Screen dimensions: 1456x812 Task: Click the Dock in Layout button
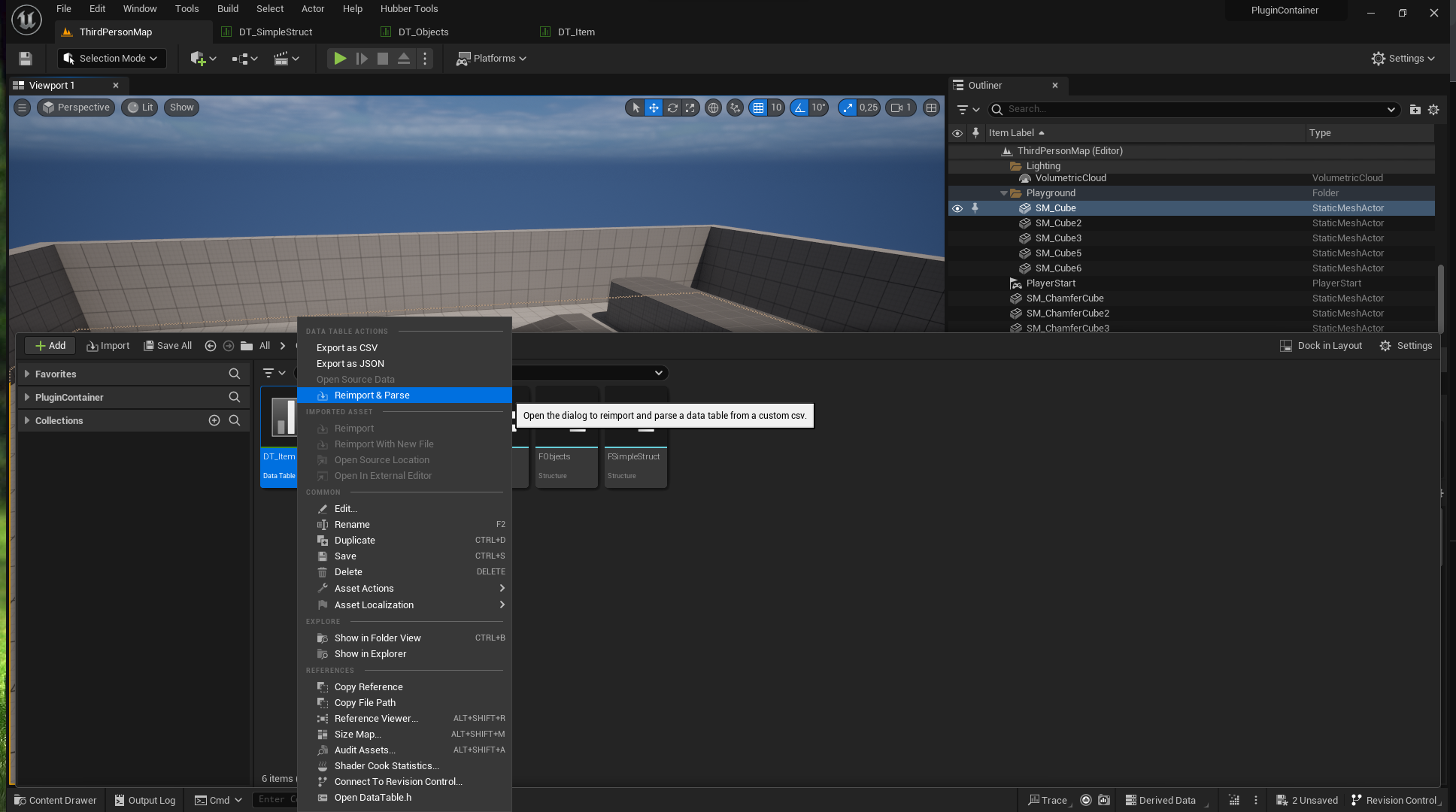coord(1321,346)
